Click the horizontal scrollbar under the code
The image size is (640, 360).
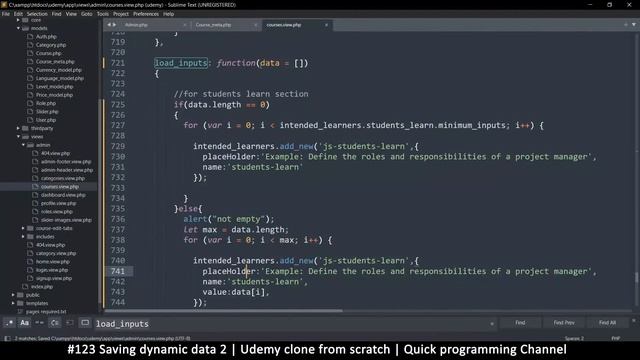pos(224,311)
